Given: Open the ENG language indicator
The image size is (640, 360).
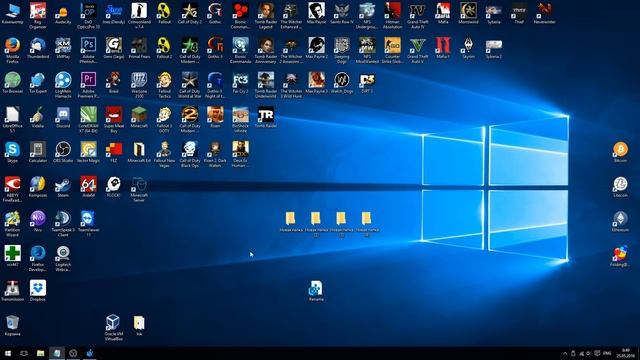Looking at the screenshot, I should point(607,353).
